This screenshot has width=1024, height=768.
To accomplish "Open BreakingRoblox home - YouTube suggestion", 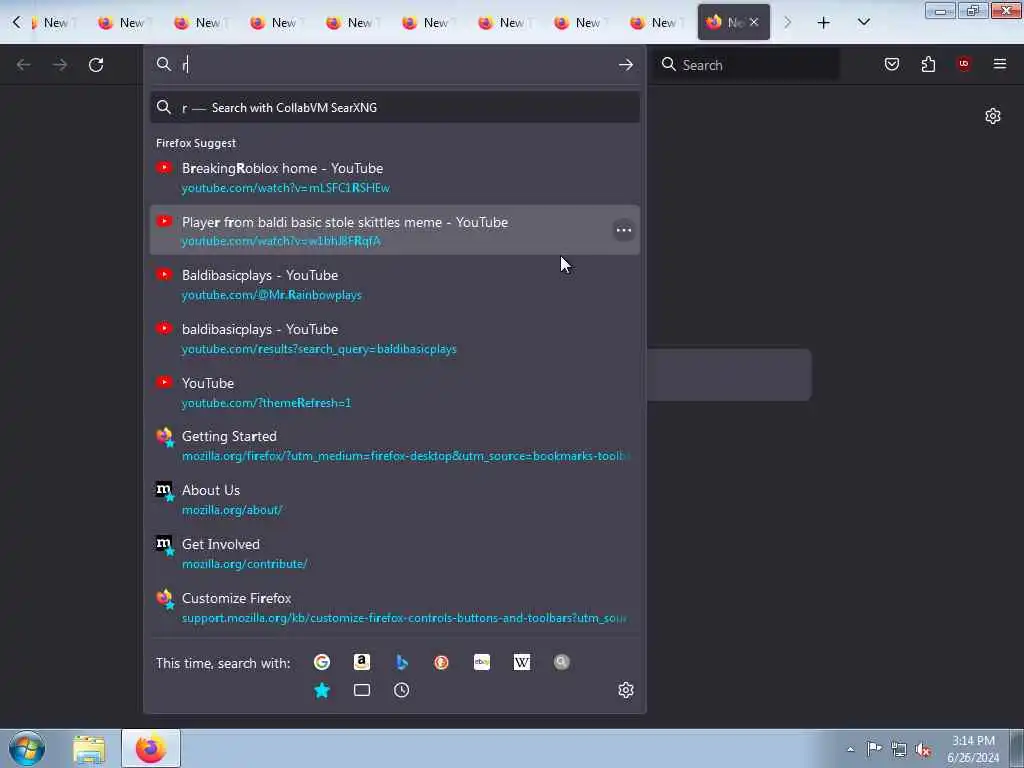I will 394,177.
